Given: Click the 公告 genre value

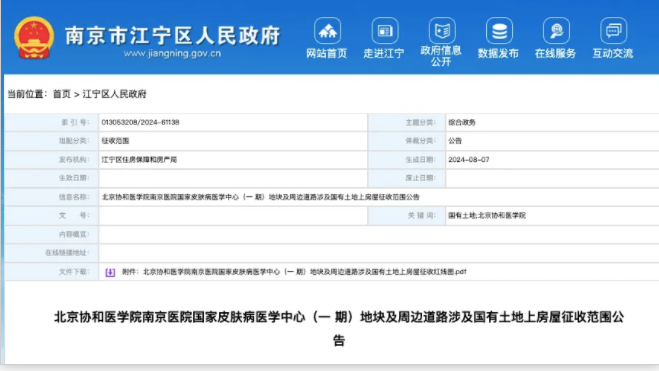Looking at the screenshot, I should pyautogui.click(x=455, y=141).
